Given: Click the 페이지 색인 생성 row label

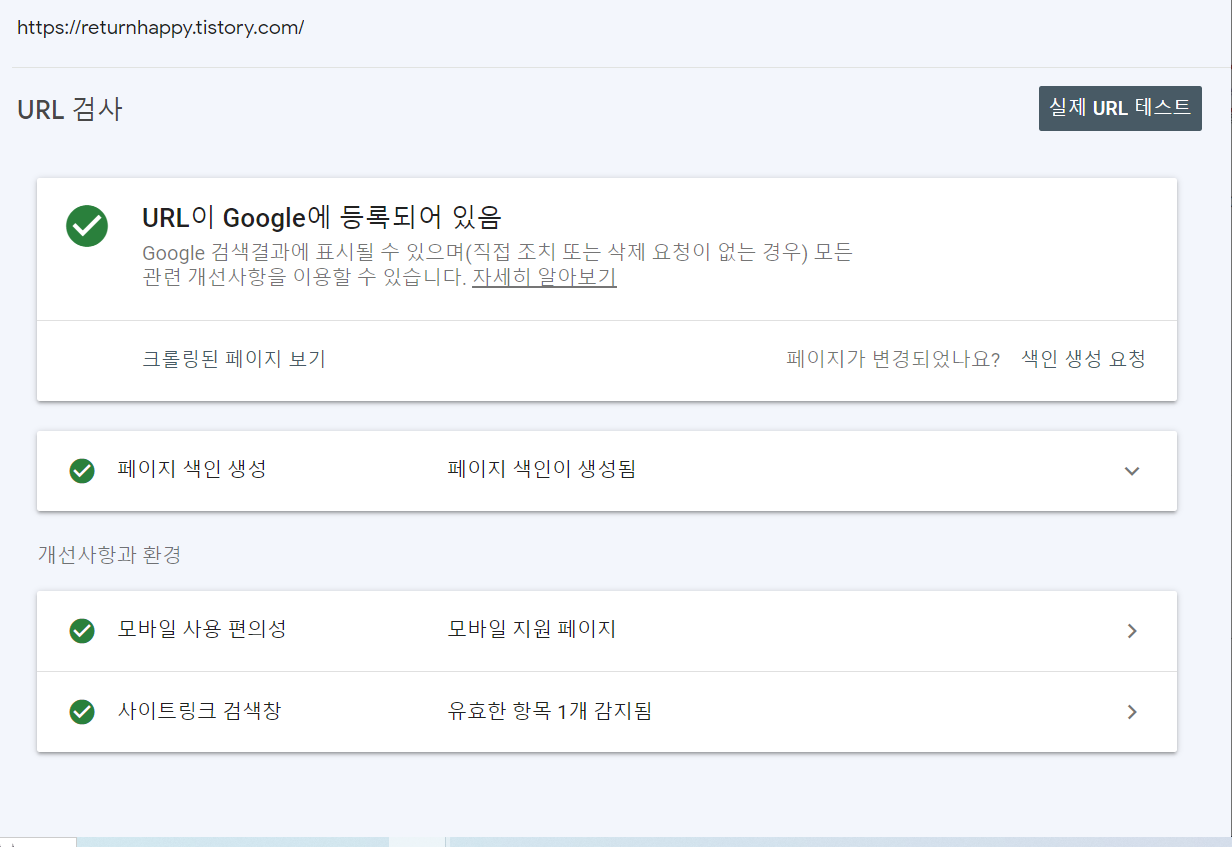Looking at the screenshot, I should (192, 468).
